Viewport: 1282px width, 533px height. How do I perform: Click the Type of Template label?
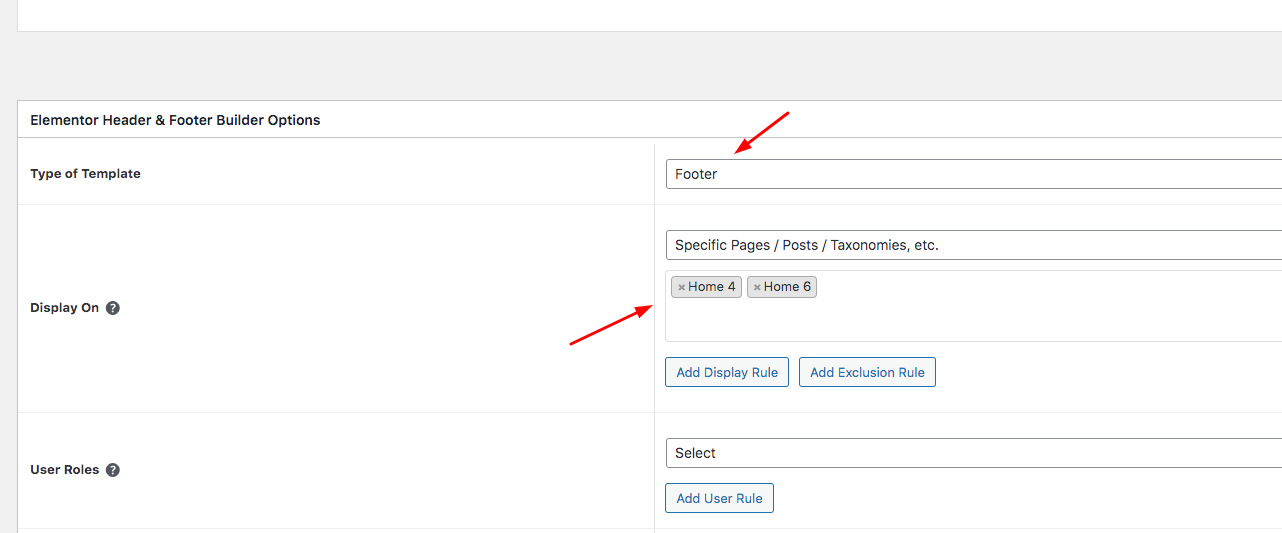click(x=85, y=174)
